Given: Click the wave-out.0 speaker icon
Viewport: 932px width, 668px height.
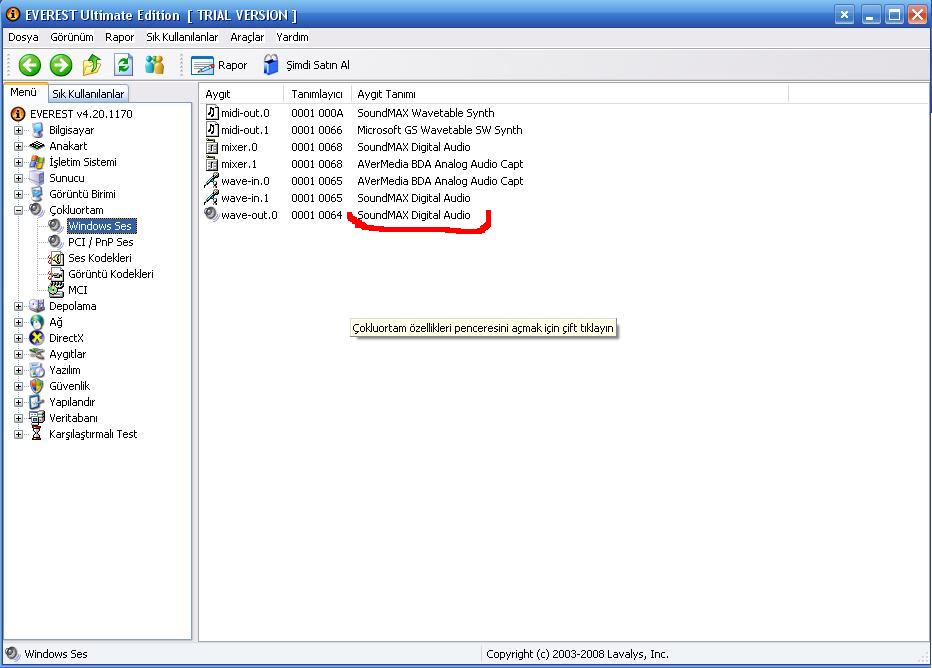Looking at the screenshot, I should pyautogui.click(x=212, y=215).
